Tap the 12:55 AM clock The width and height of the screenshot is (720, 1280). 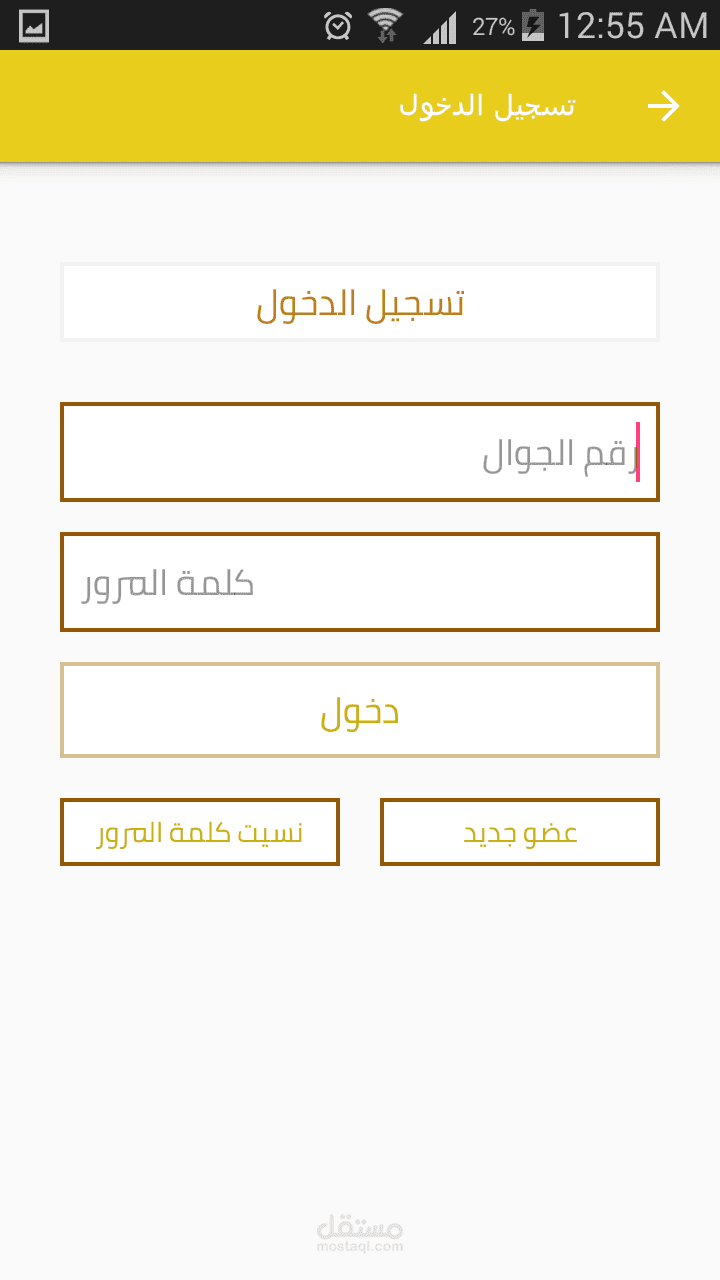632,26
